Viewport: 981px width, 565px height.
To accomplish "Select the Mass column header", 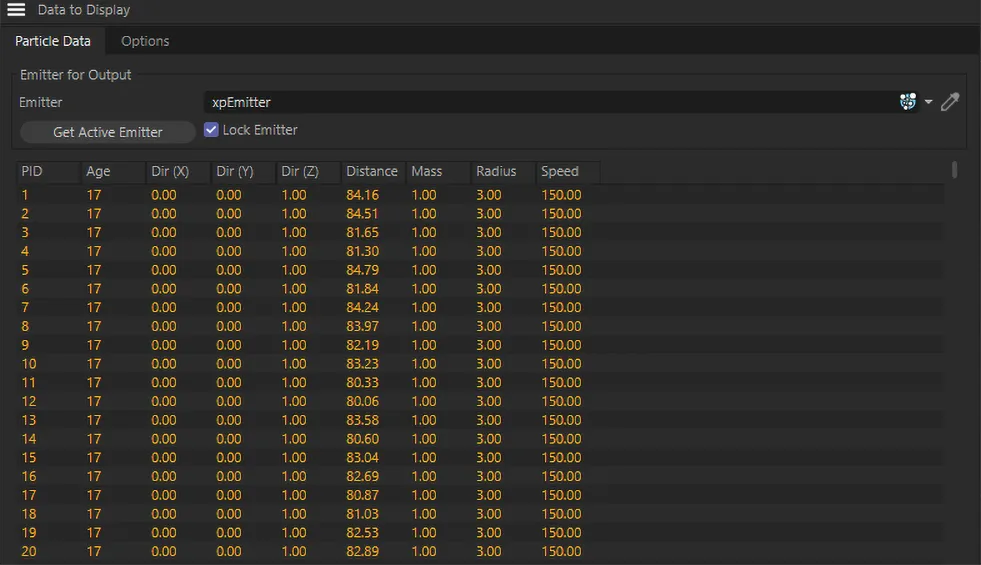I will pyautogui.click(x=437, y=172).
